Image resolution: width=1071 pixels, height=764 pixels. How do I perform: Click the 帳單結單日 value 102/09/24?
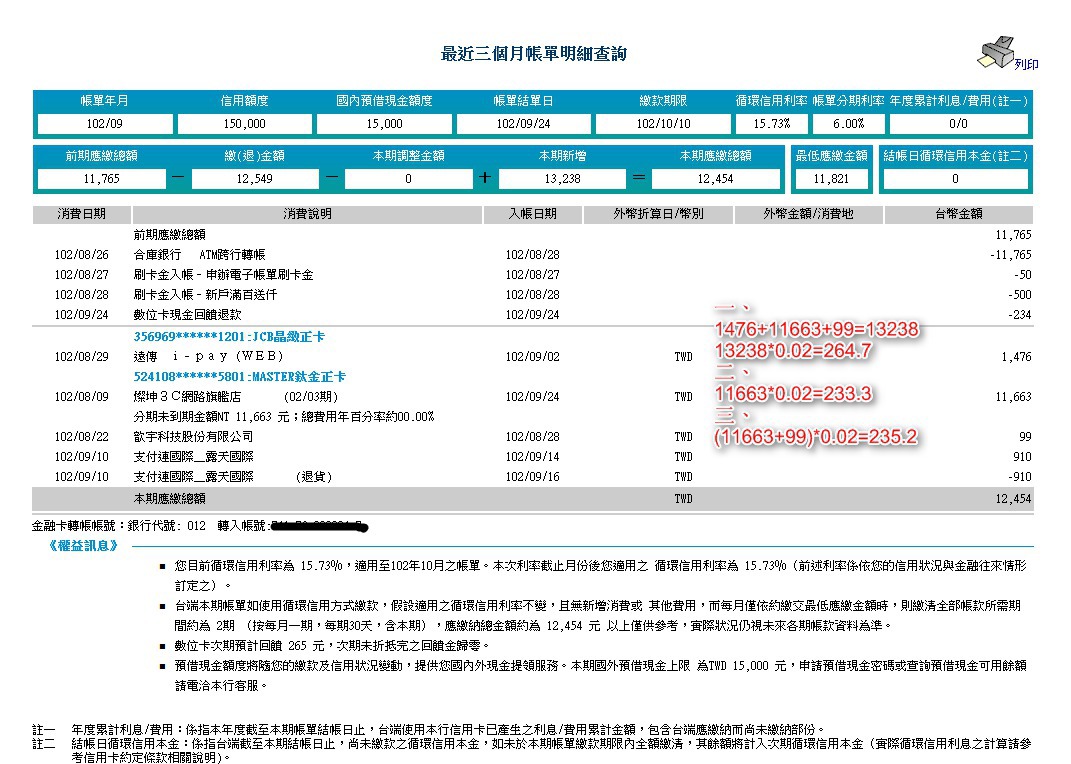pos(523,124)
